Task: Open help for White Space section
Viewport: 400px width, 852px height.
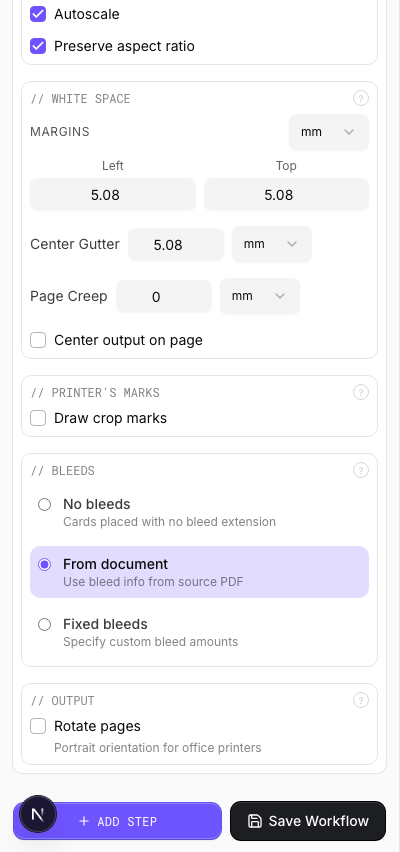Action: [x=361, y=98]
